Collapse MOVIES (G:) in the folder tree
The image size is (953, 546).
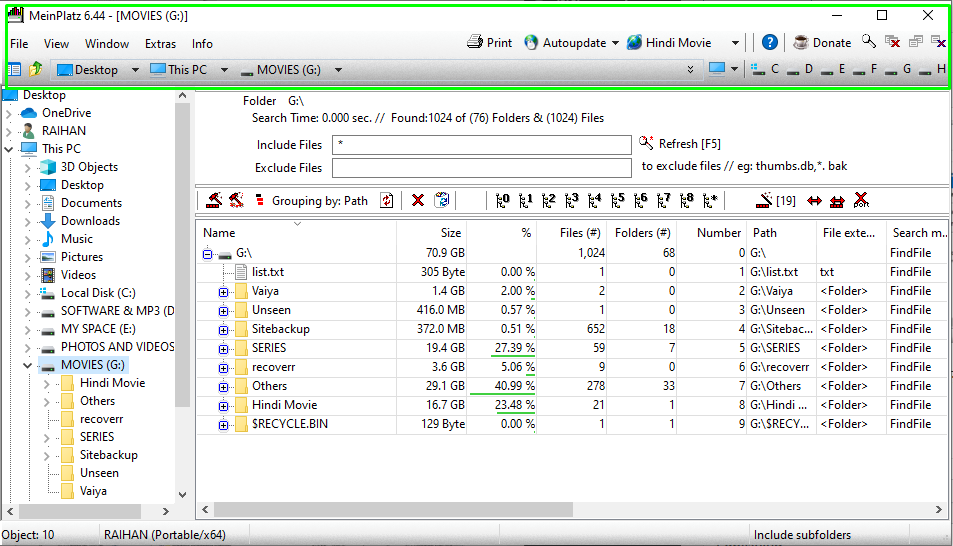(x=27, y=365)
